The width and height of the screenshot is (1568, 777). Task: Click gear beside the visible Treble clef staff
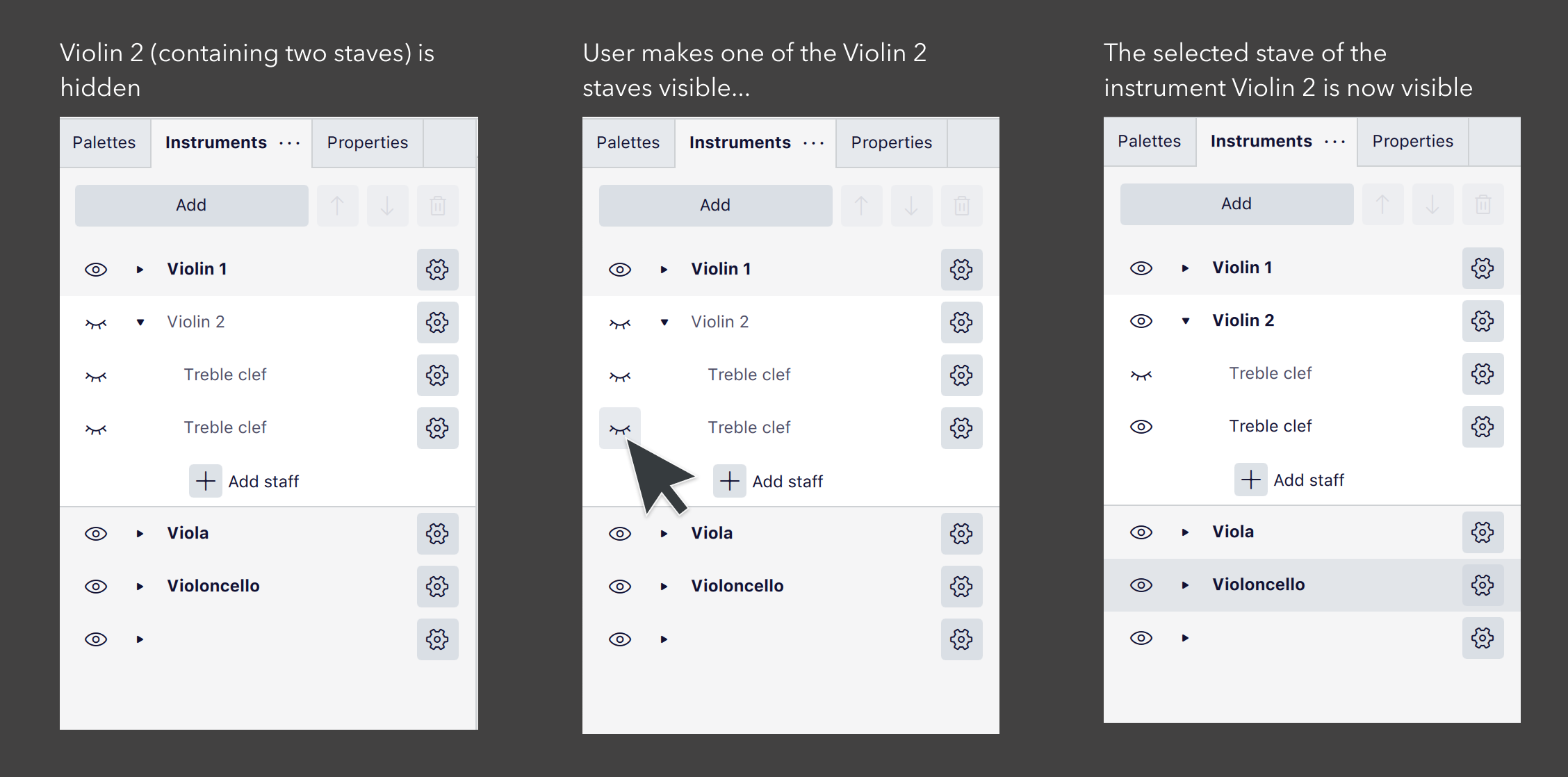point(1483,427)
